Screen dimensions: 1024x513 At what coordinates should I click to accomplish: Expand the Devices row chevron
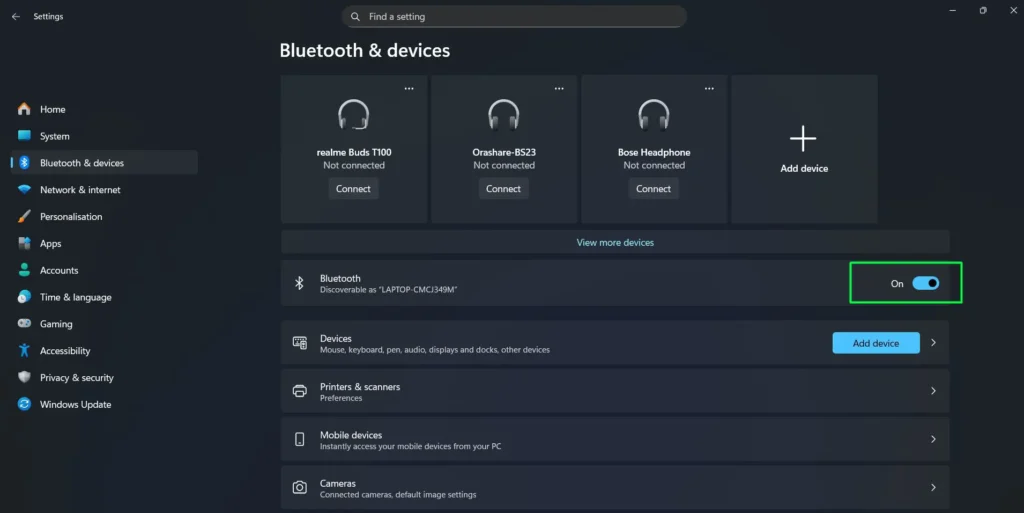click(933, 343)
